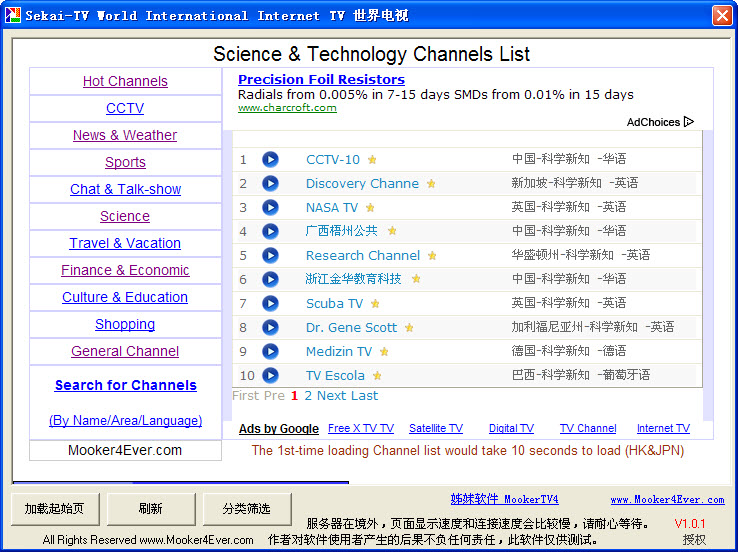The height and width of the screenshot is (552, 738).
Task: Open the Discovery Channe name link
Action: (362, 184)
